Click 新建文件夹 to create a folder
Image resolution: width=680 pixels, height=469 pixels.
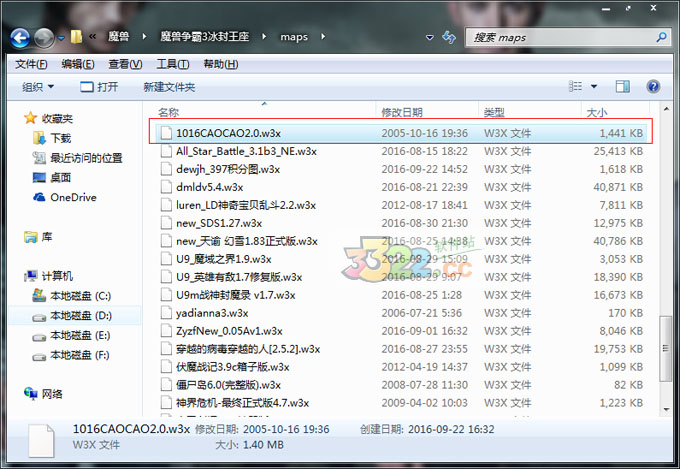(169, 87)
